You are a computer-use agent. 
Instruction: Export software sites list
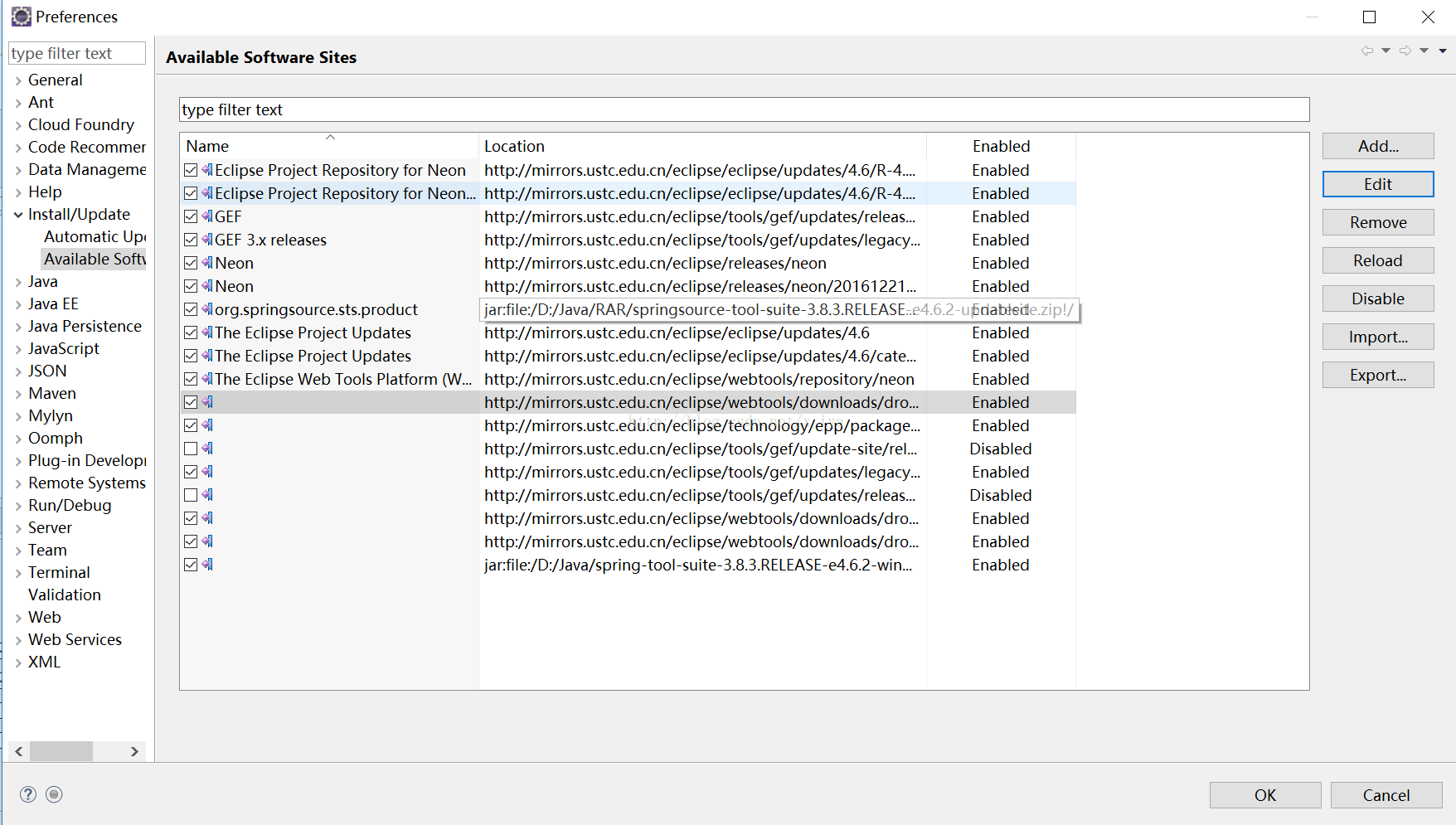coord(1378,375)
